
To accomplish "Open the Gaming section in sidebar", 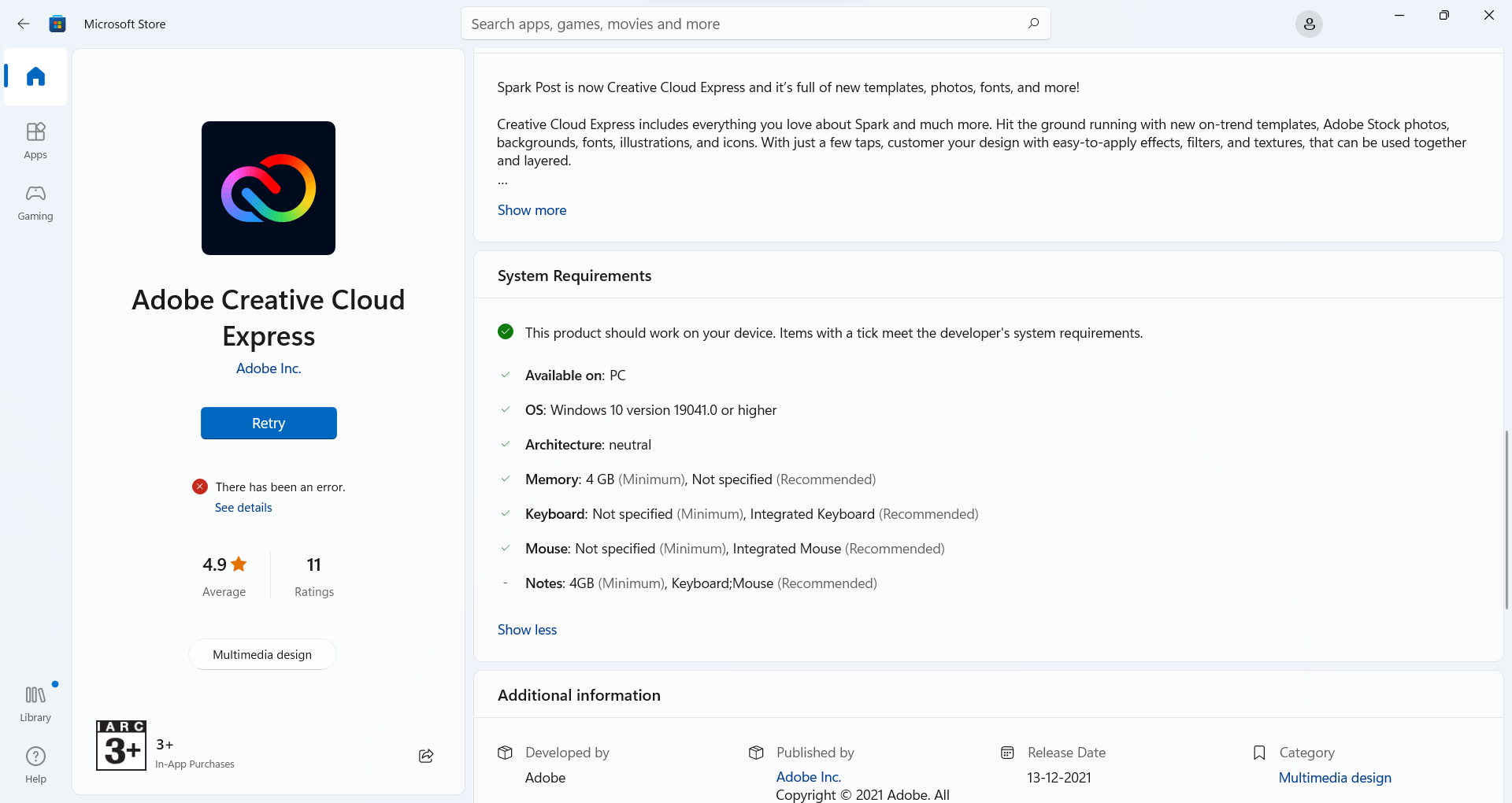I will [x=35, y=202].
